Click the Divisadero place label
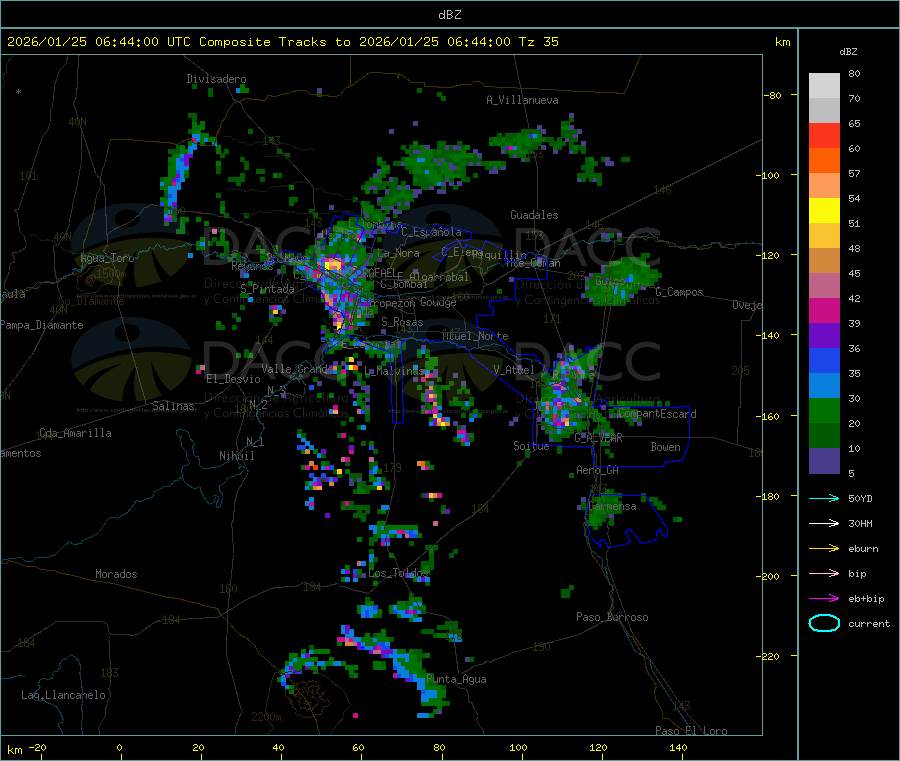Viewport: 900px width, 761px height. click(x=216, y=79)
